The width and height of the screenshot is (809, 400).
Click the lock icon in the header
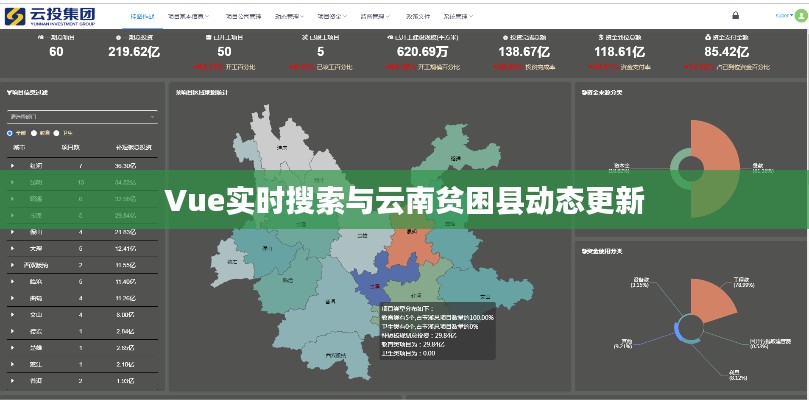pos(735,15)
